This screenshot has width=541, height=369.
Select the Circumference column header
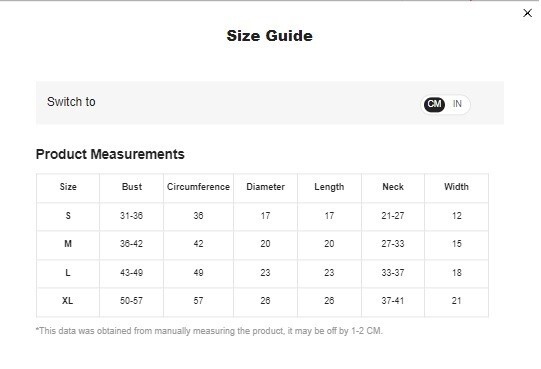(x=198, y=187)
